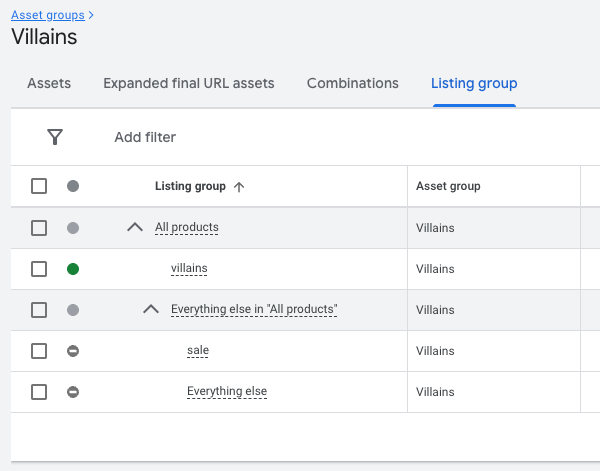Check the box for villains row
Screen dimensions: 600x471
[39, 269]
